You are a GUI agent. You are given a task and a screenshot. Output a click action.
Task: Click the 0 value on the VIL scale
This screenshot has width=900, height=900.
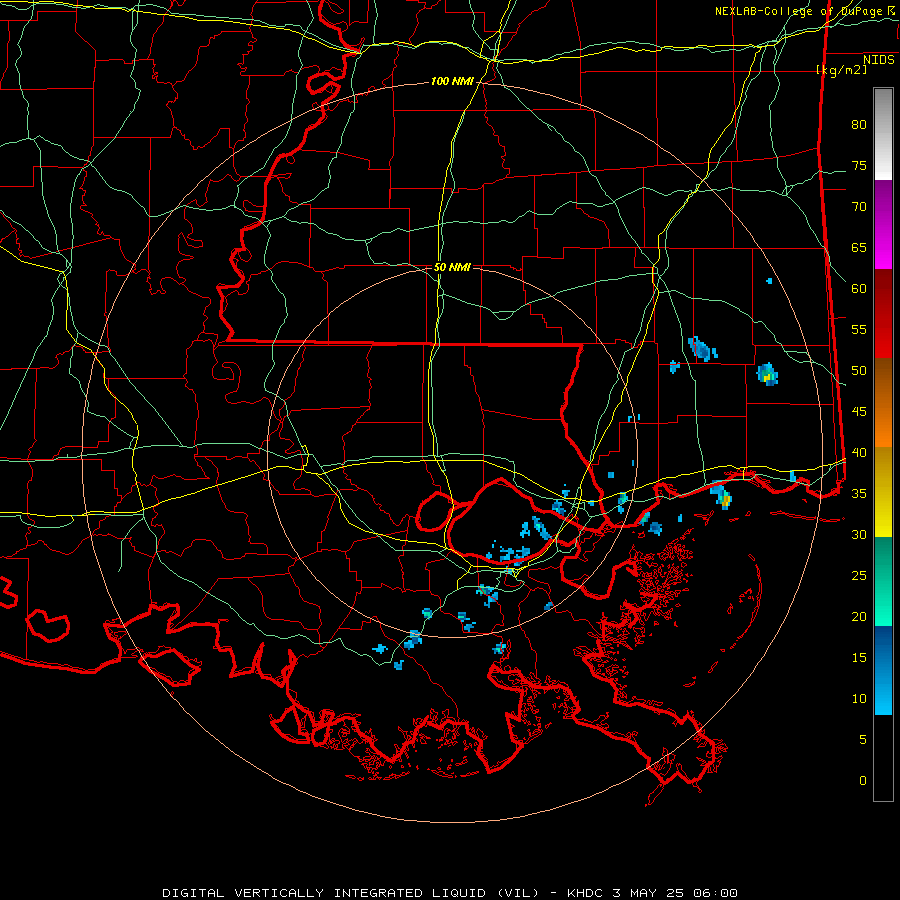pos(863,781)
